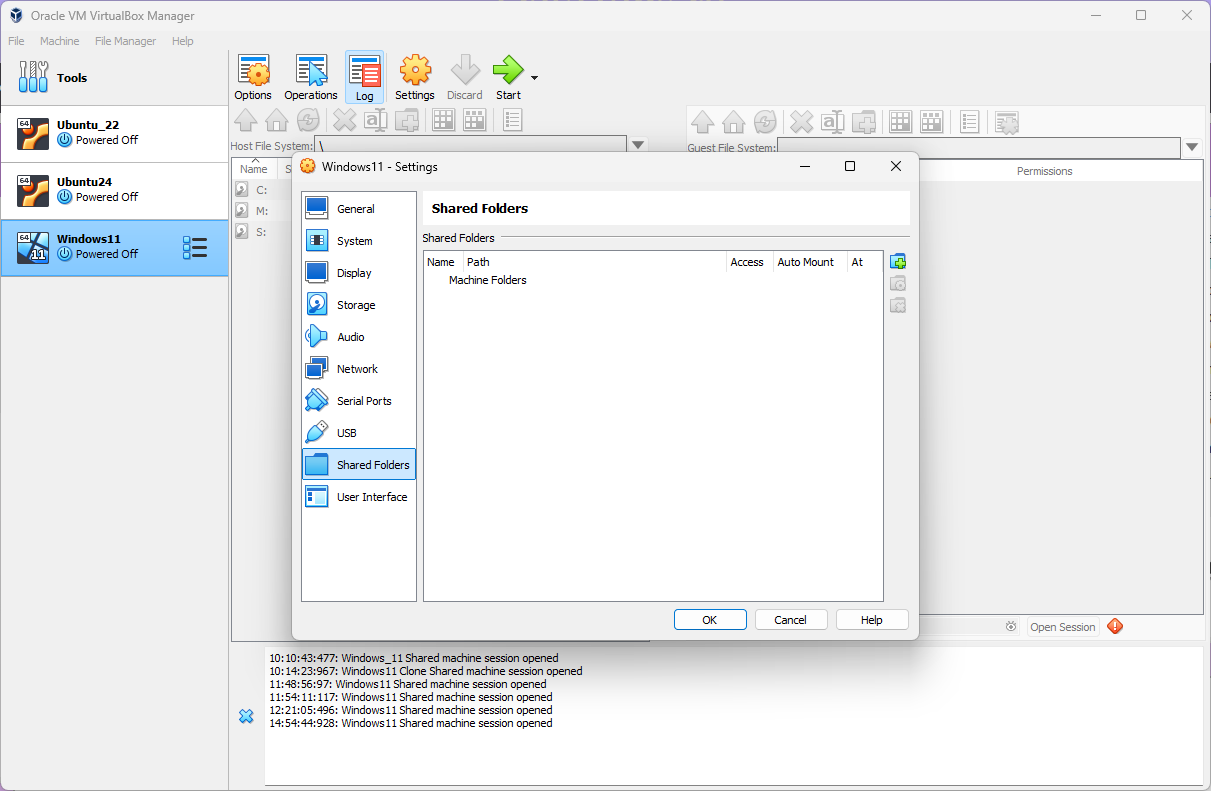Image resolution: width=1211 pixels, height=791 pixels.
Task: Select the Tools entry
Action: pos(114,78)
